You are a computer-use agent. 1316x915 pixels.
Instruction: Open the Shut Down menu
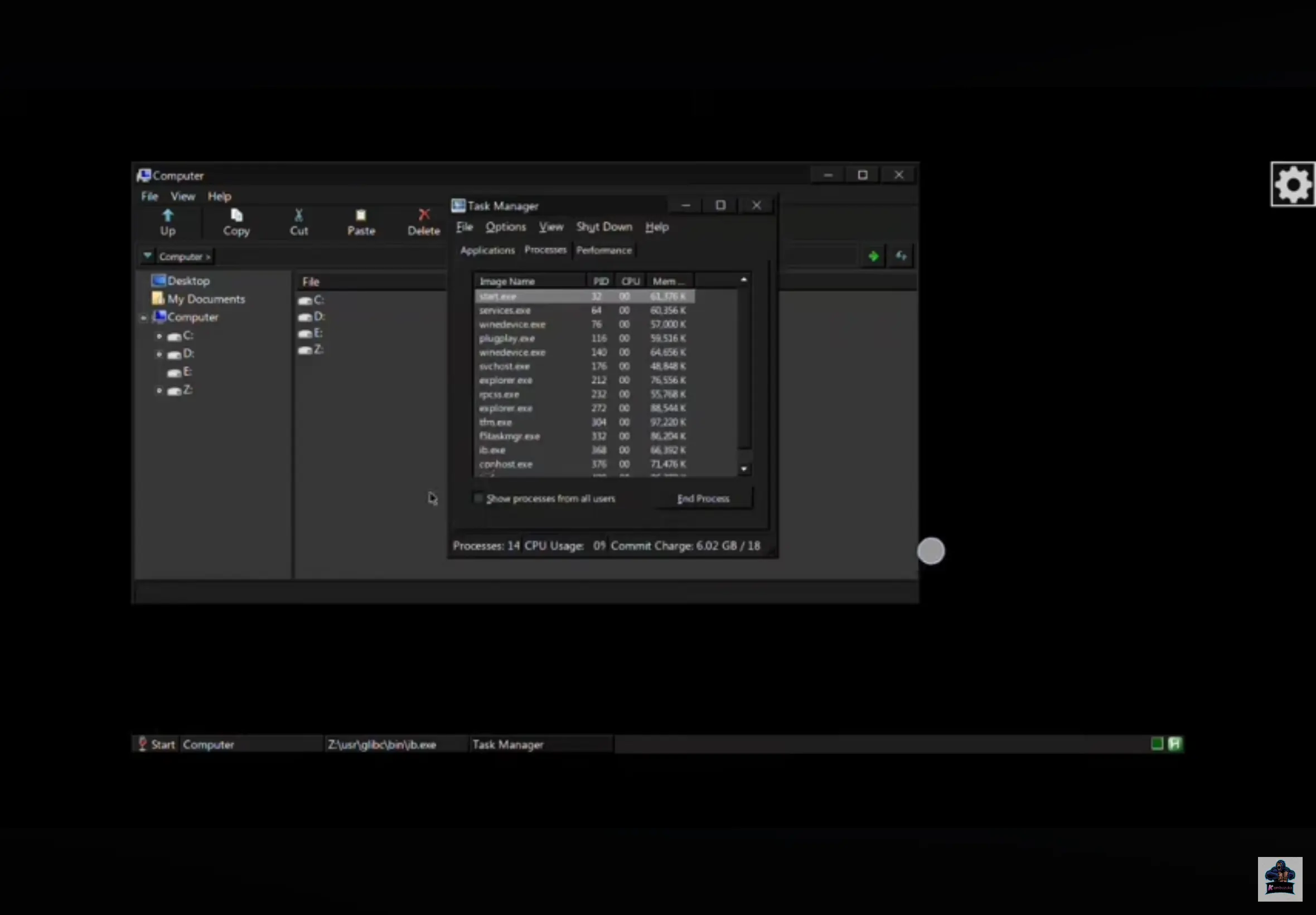pos(604,227)
